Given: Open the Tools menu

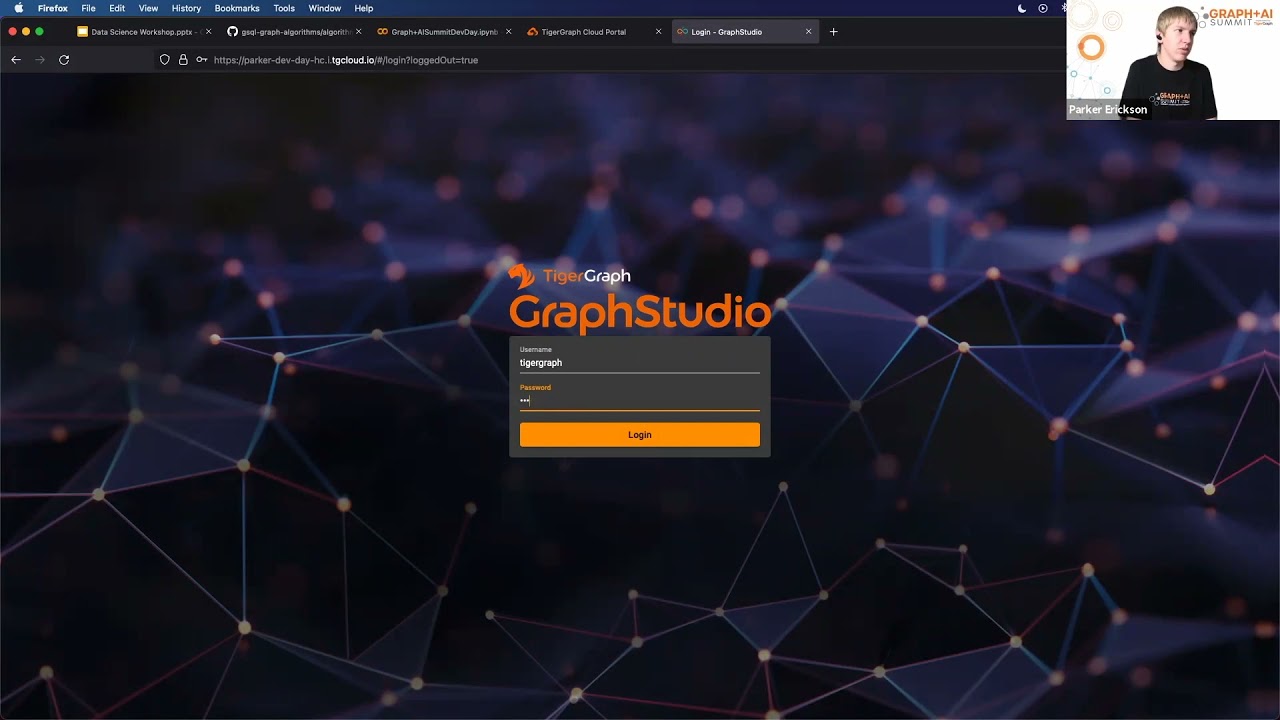Looking at the screenshot, I should (x=284, y=8).
